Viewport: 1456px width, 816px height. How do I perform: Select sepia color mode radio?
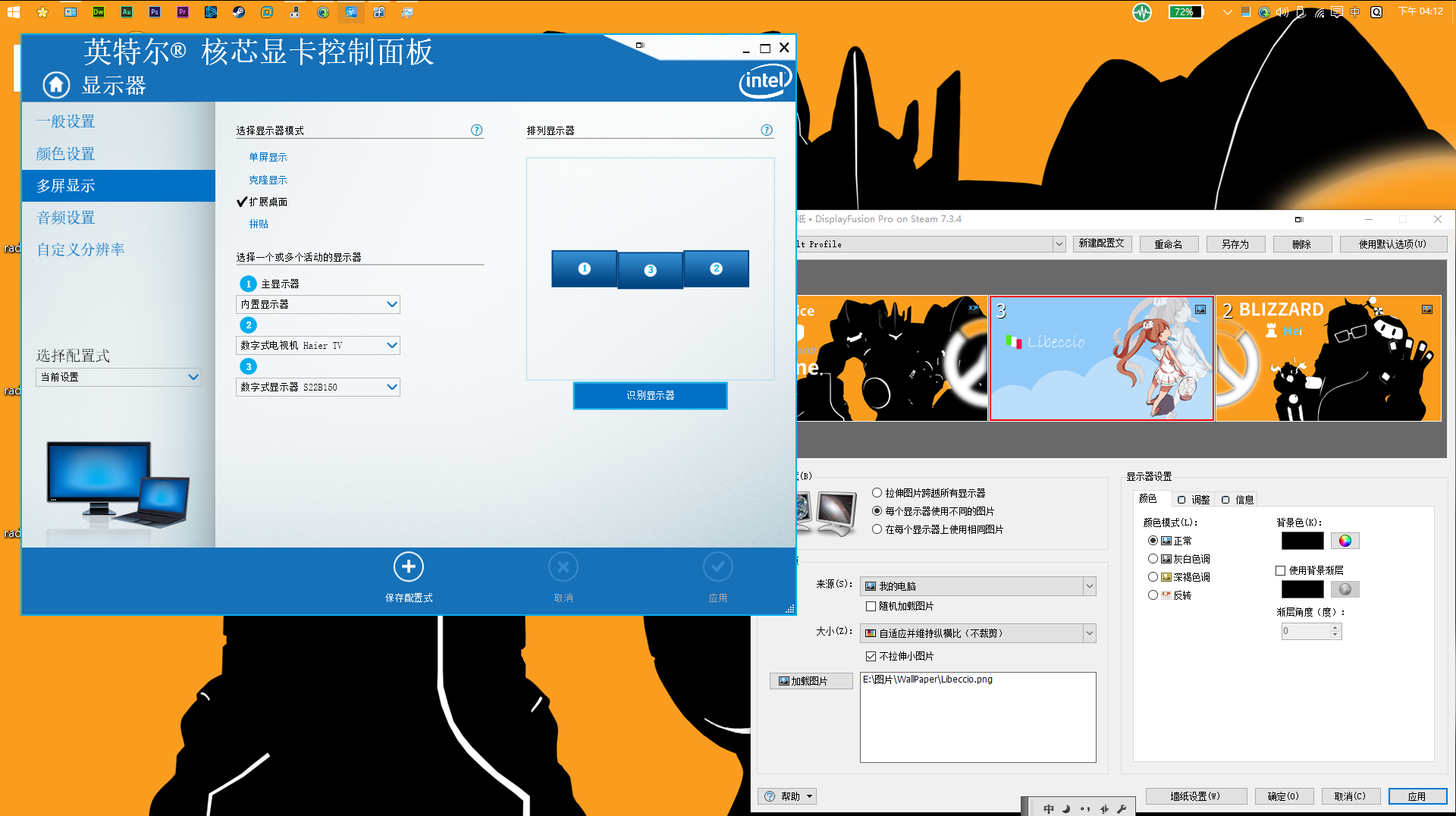pos(1153,577)
